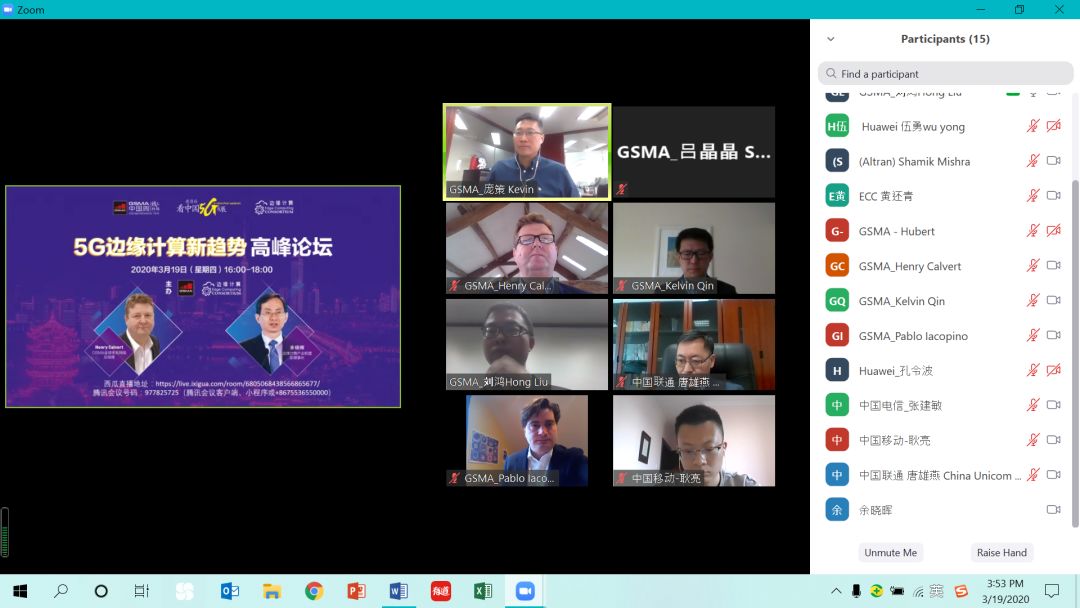Select participant (Altran) Shamik Mishra name
Image resolution: width=1080 pixels, height=608 pixels.
click(914, 161)
